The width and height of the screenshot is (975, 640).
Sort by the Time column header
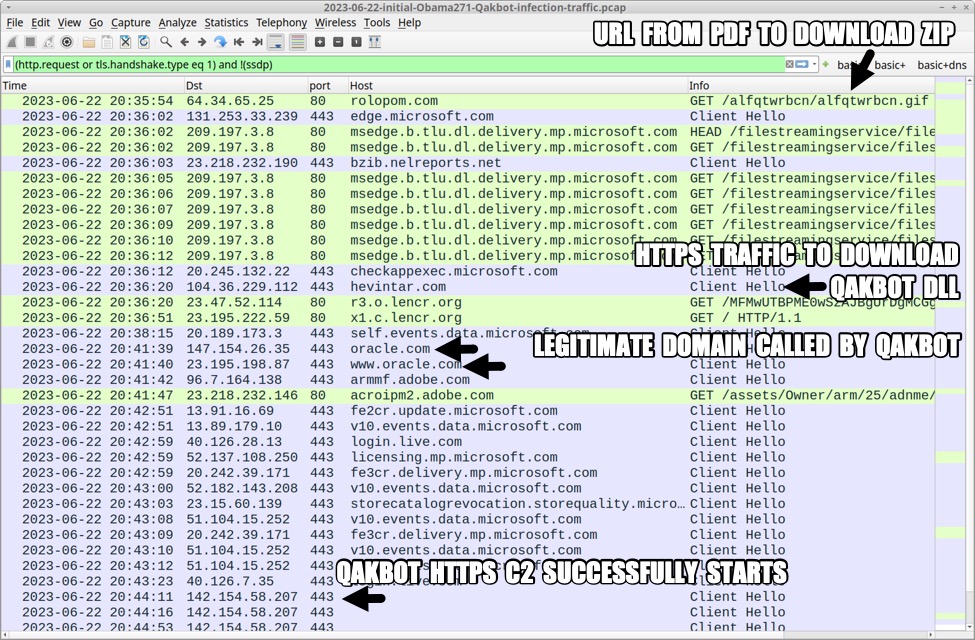pyautogui.click(x=92, y=85)
